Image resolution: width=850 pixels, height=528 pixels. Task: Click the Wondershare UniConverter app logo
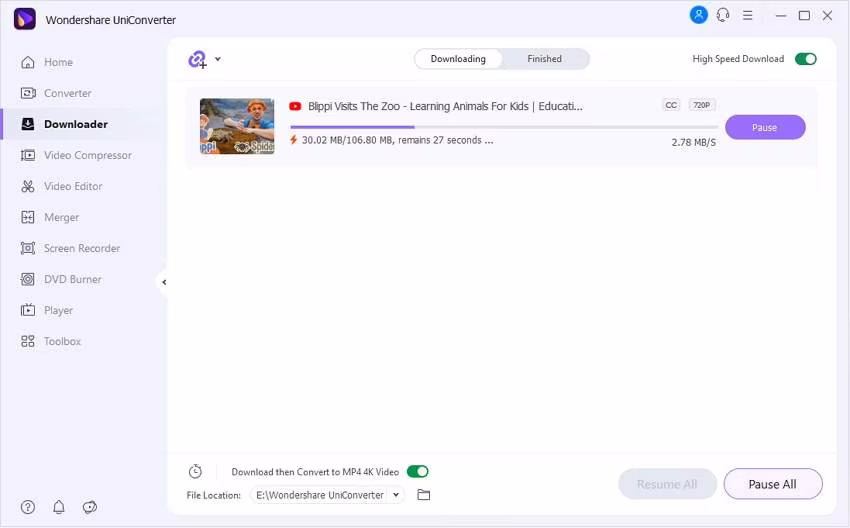[x=24, y=19]
